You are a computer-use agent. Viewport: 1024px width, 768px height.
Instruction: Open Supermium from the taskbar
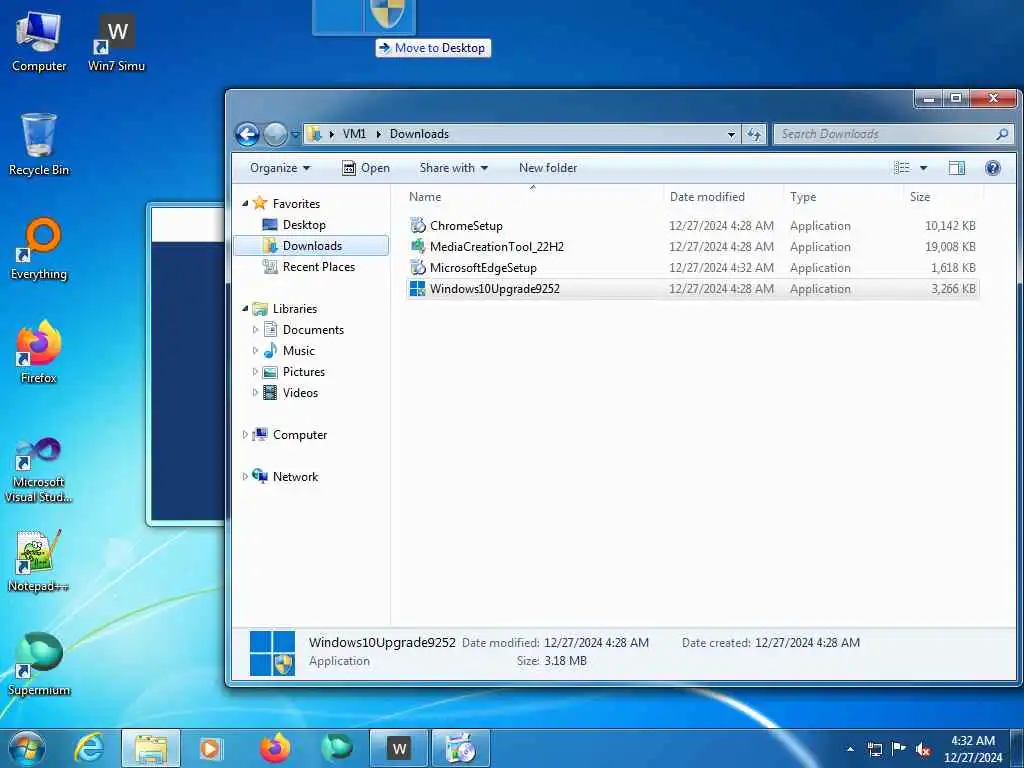[336, 748]
